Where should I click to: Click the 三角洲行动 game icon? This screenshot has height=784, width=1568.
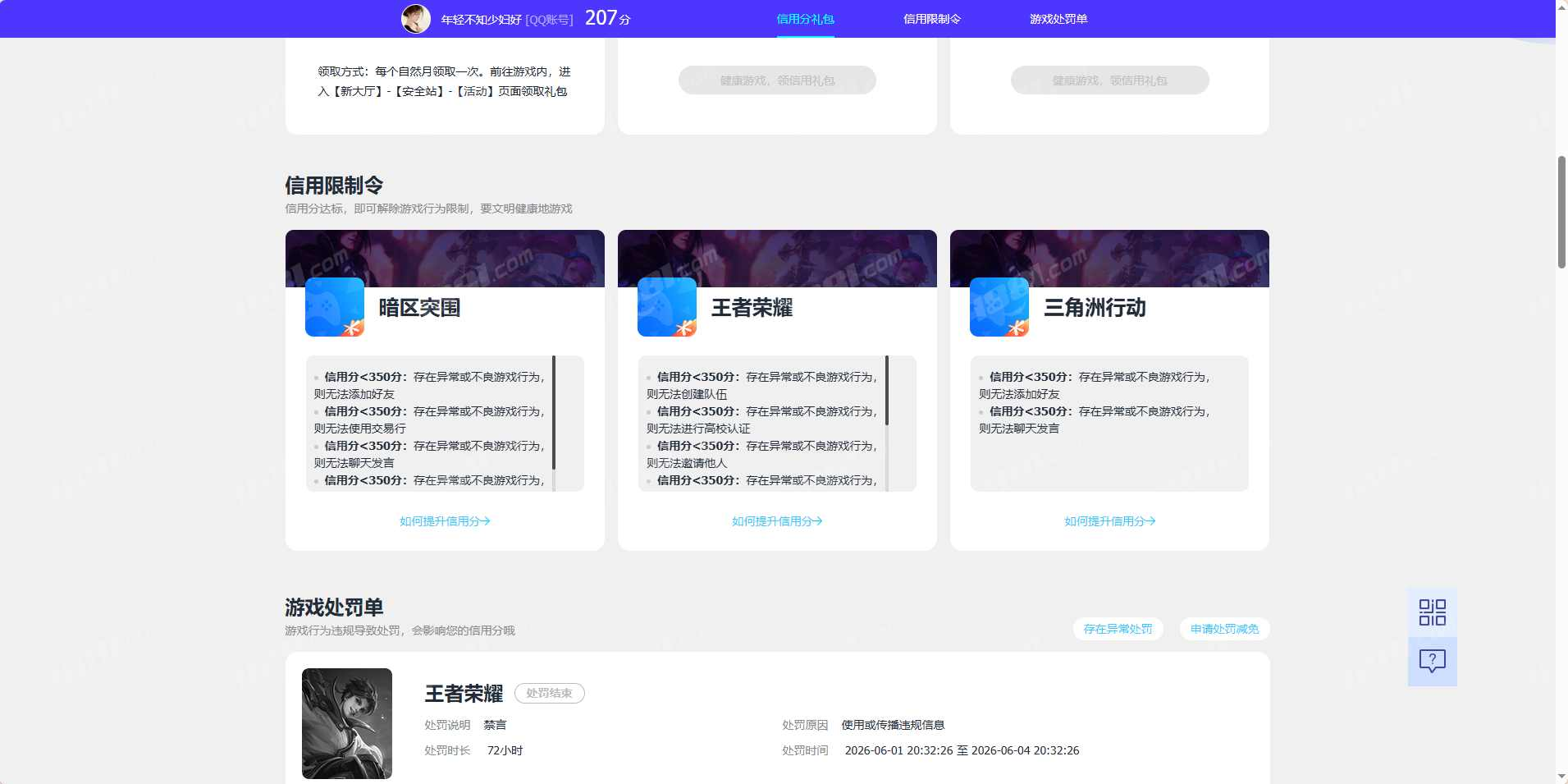click(999, 307)
